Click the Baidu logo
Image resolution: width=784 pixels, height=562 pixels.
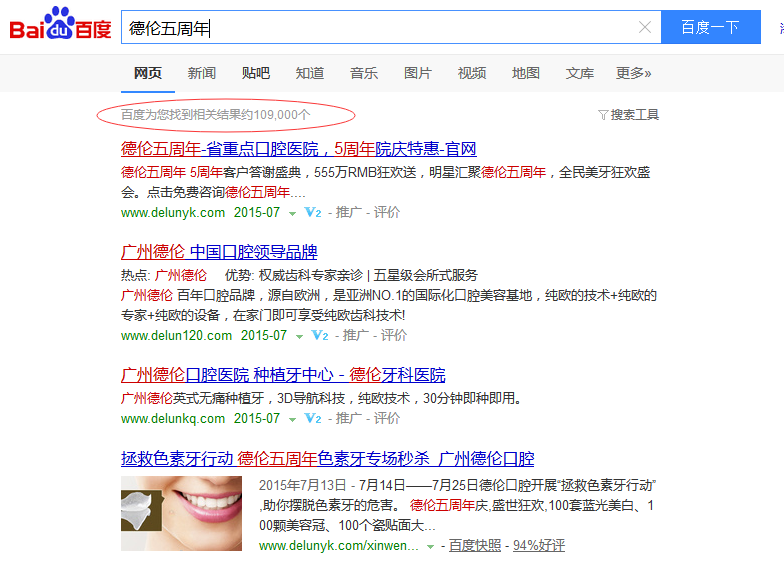60,24
